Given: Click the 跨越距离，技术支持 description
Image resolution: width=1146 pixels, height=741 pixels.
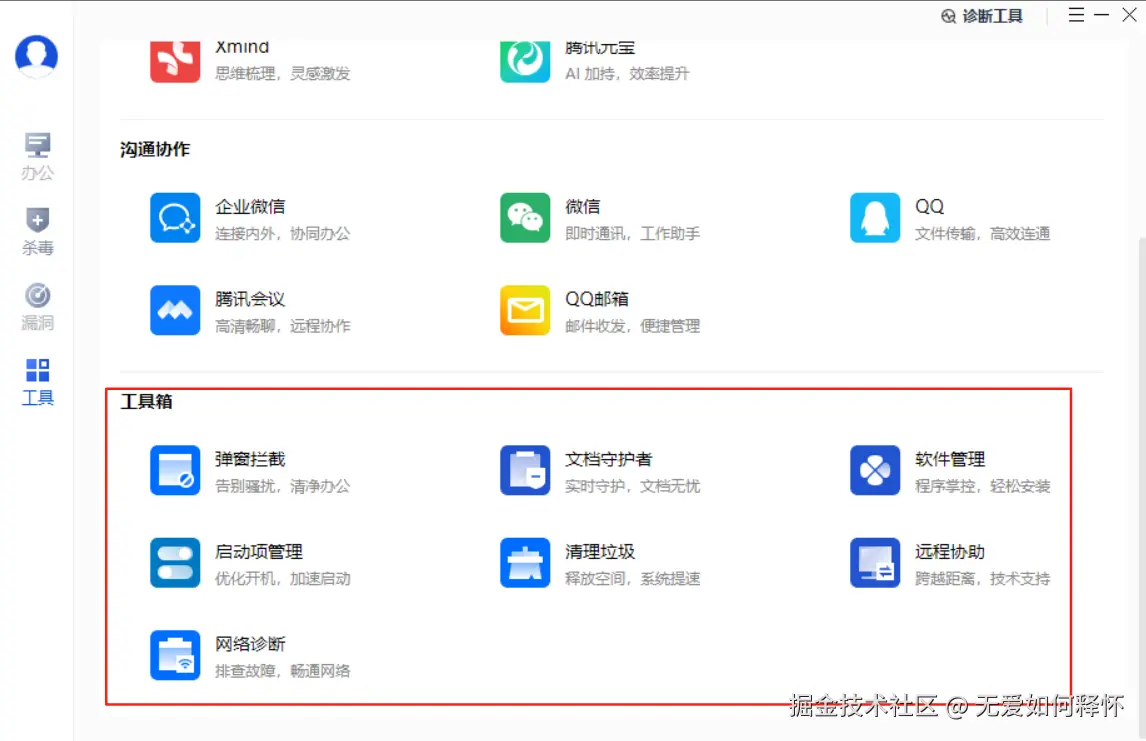Looking at the screenshot, I should (982, 579).
